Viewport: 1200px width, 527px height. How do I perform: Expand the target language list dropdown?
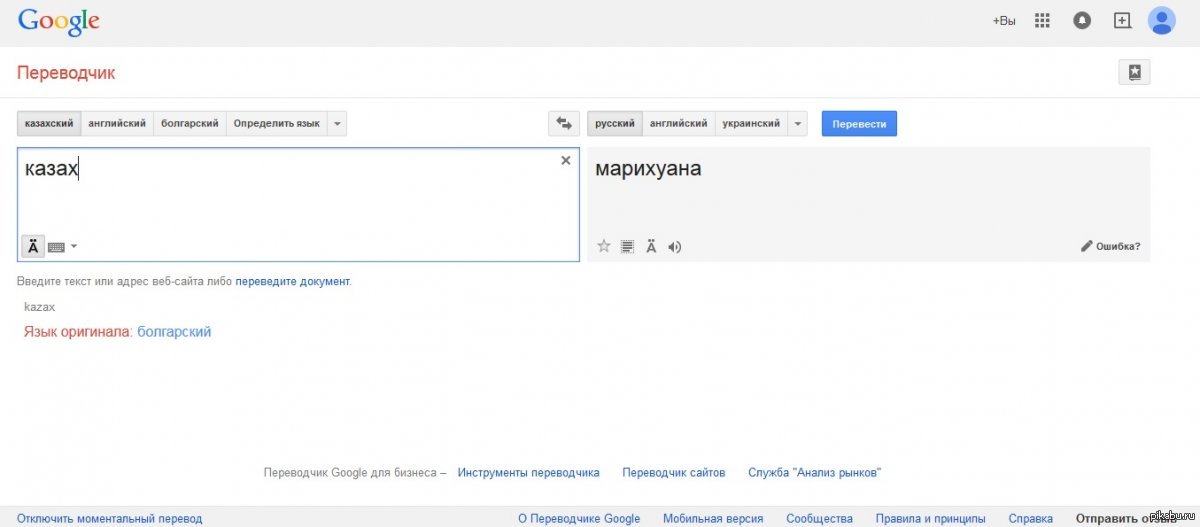pyautogui.click(x=797, y=123)
